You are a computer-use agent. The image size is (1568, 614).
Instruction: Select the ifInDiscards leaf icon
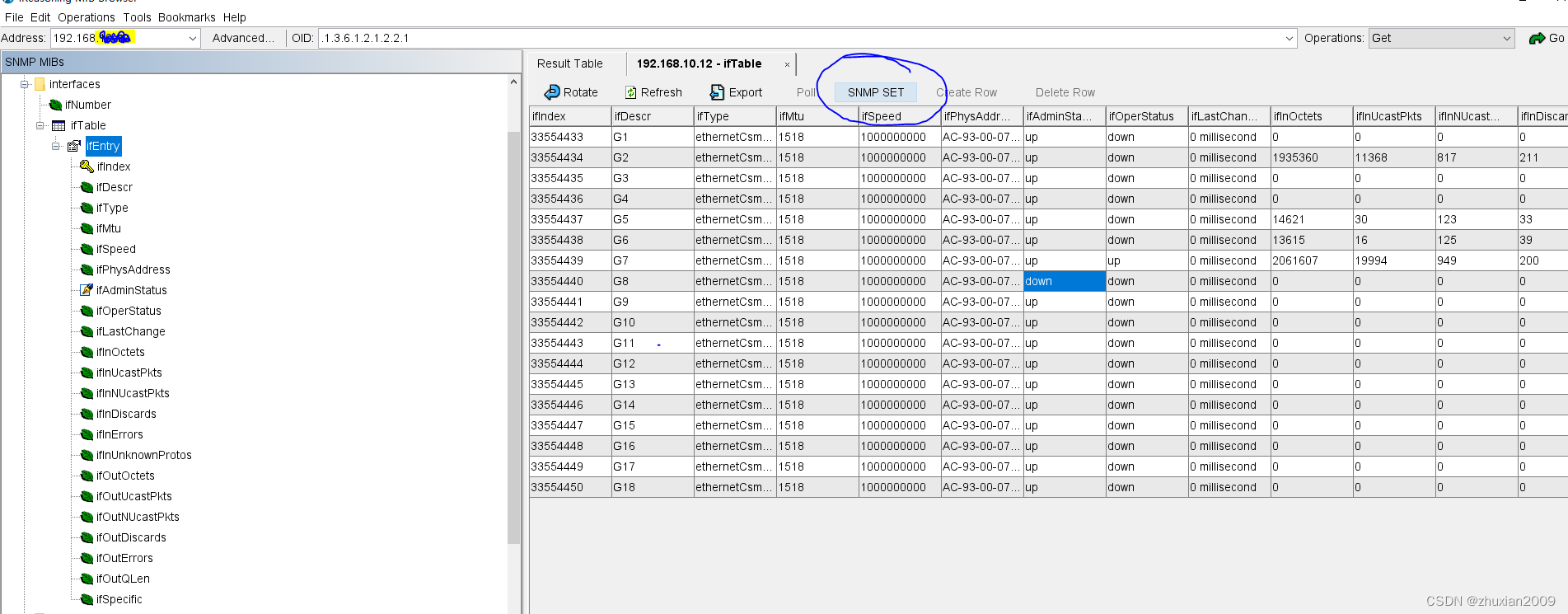click(87, 414)
